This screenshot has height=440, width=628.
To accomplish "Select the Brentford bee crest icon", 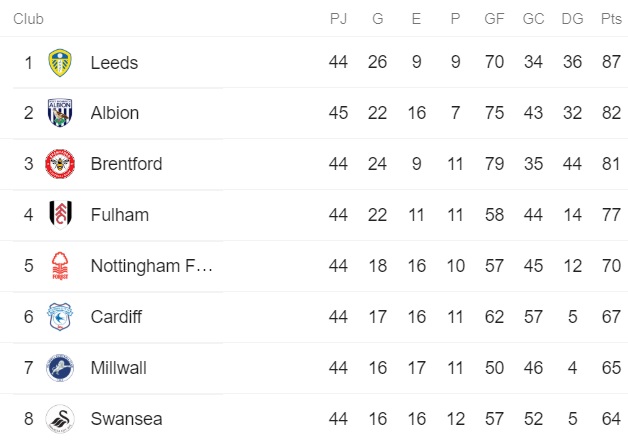I will pos(60,164).
